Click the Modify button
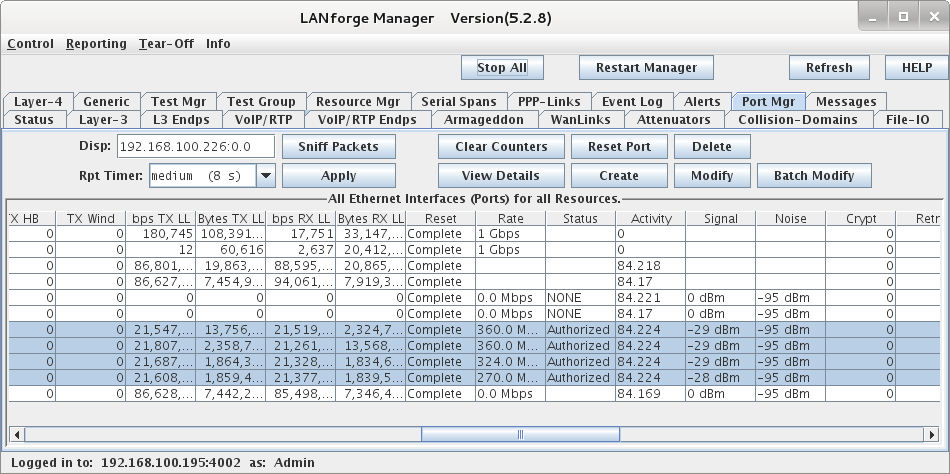The height and width of the screenshot is (474, 950). coord(712,176)
